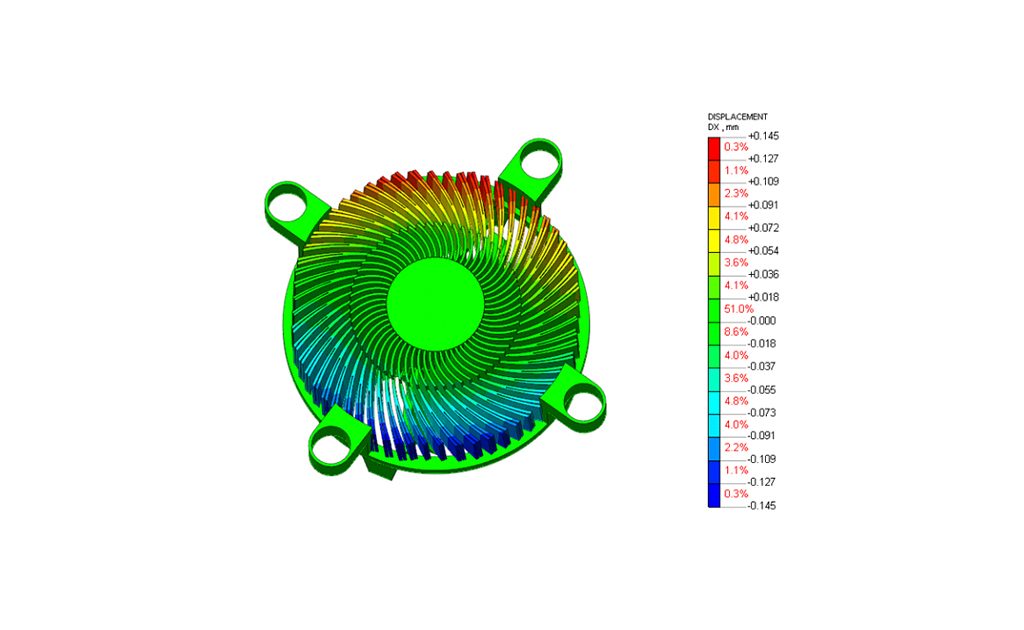Select the 8.6% legend color band
The width and height of the screenshot is (1024, 630).
click(x=714, y=333)
